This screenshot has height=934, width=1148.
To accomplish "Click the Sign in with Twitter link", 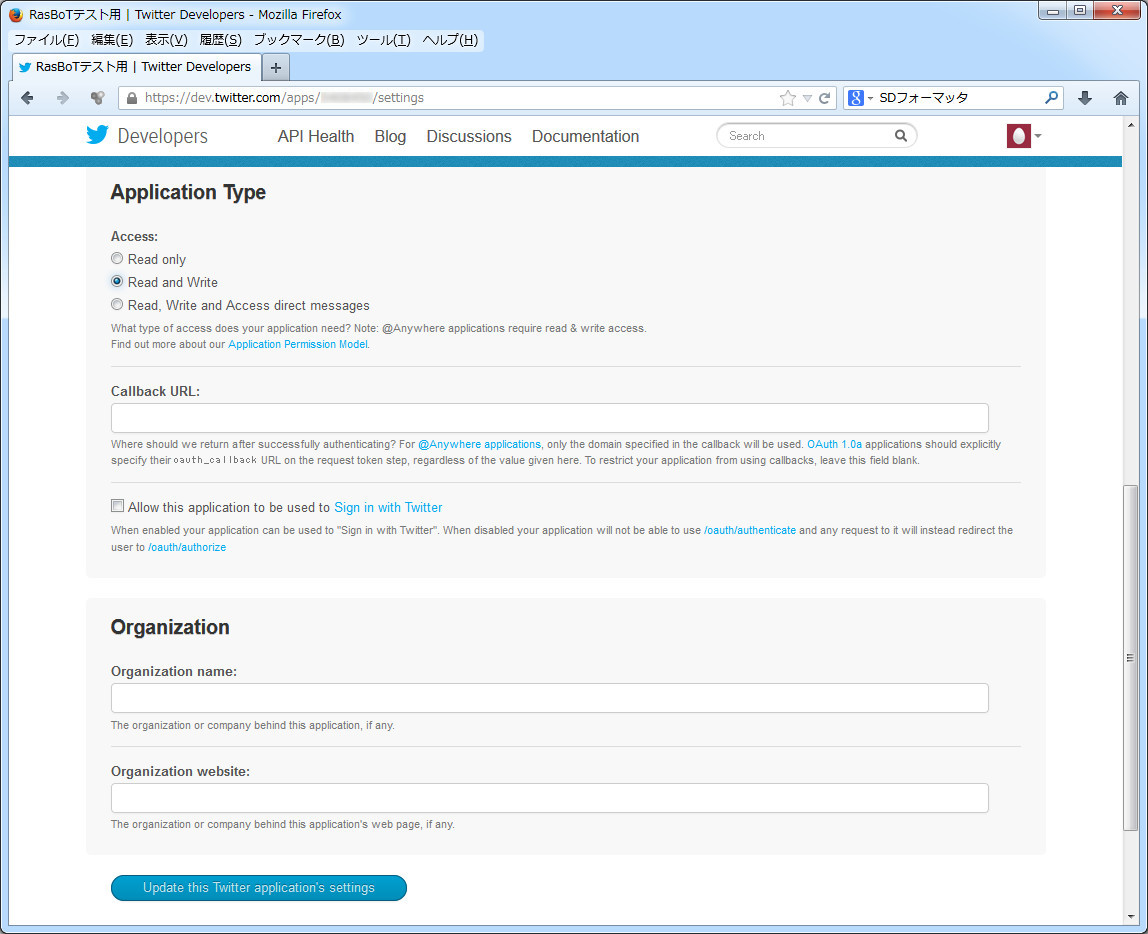I will point(388,507).
